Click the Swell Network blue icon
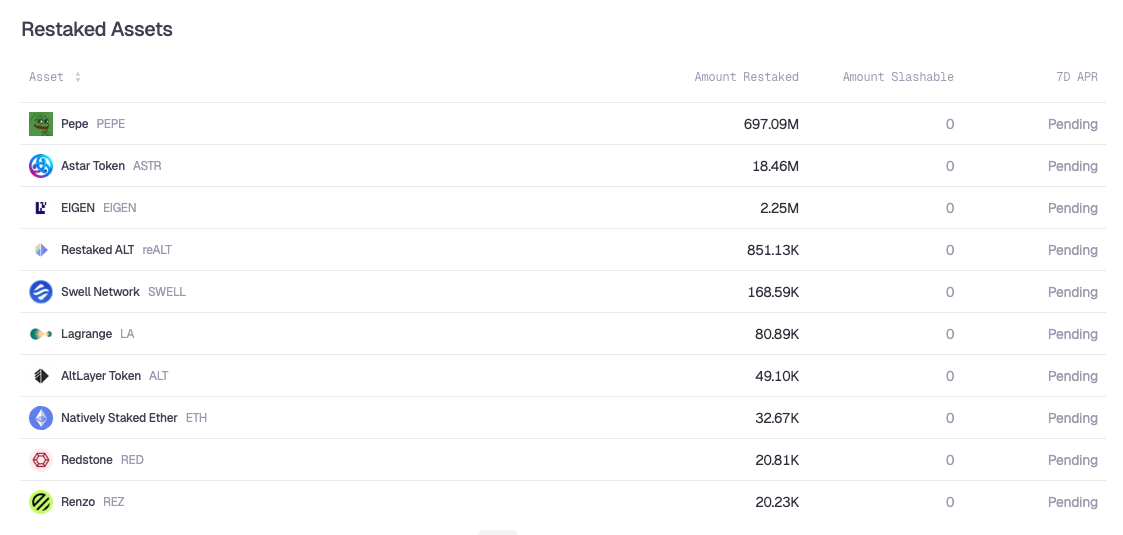This screenshot has width=1123, height=535. [41, 292]
